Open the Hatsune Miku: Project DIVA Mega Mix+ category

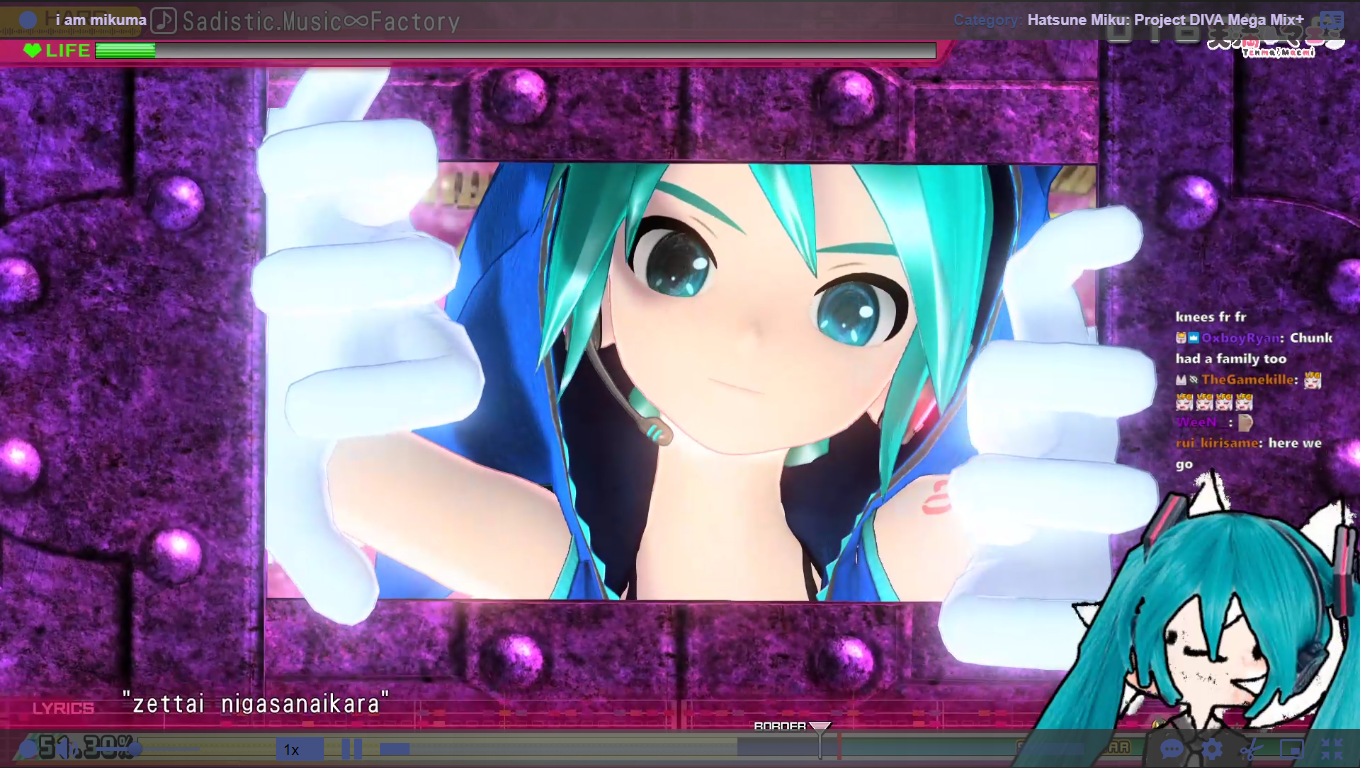[1166, 20]
